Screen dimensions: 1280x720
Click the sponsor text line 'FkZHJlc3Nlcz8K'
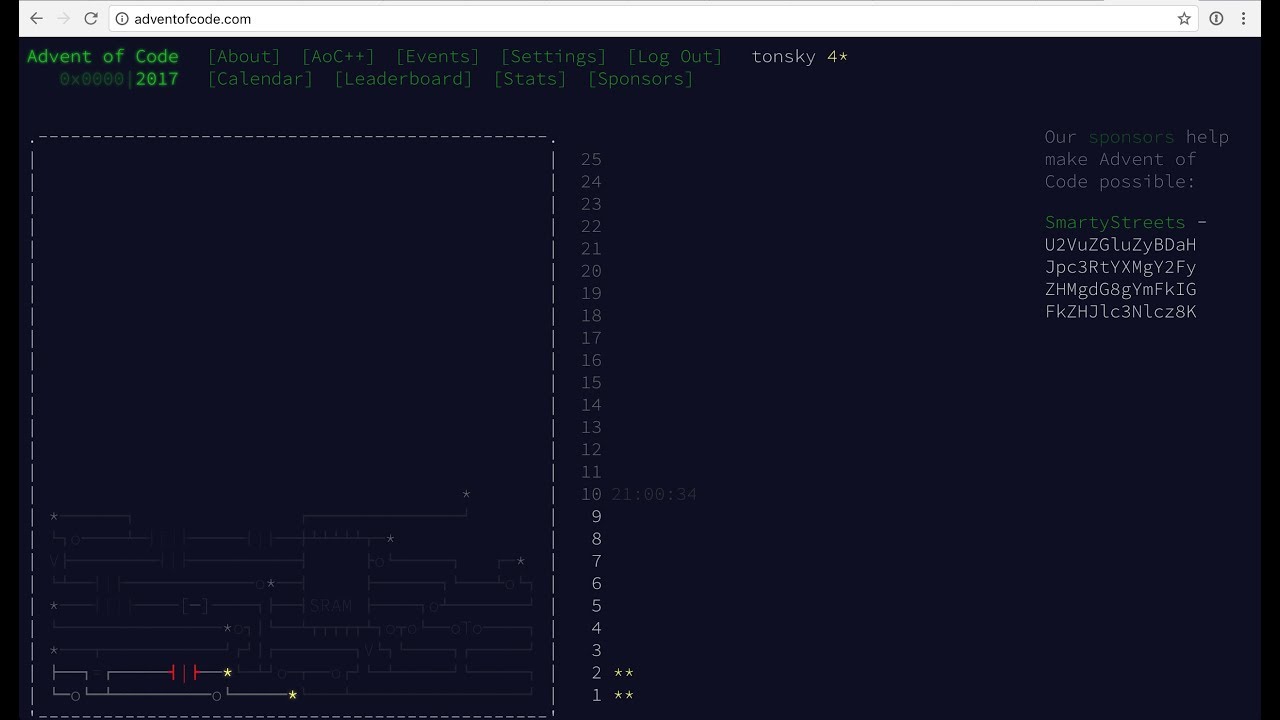pos(1121,312)
